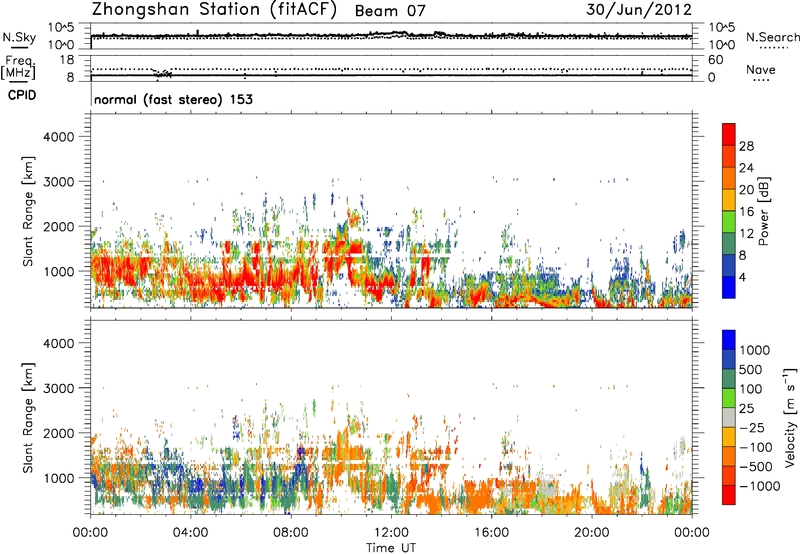Click the '08:00' time axis label
This screenshot has width=800, height=554.
(x=291, y=533)
